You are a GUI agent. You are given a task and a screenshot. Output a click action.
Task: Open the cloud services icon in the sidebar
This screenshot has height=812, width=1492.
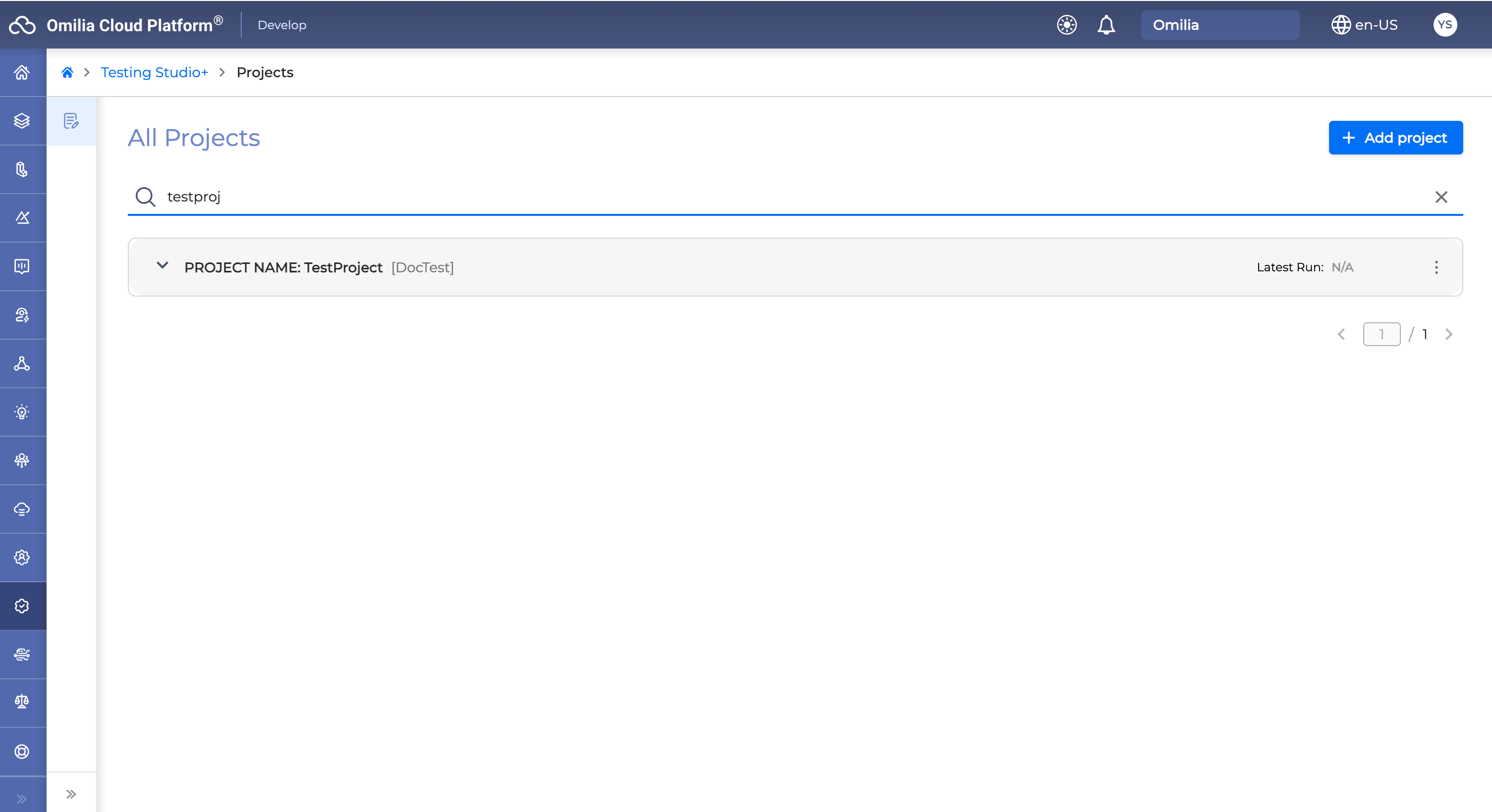pyautogui.click(x=22, y=508)
